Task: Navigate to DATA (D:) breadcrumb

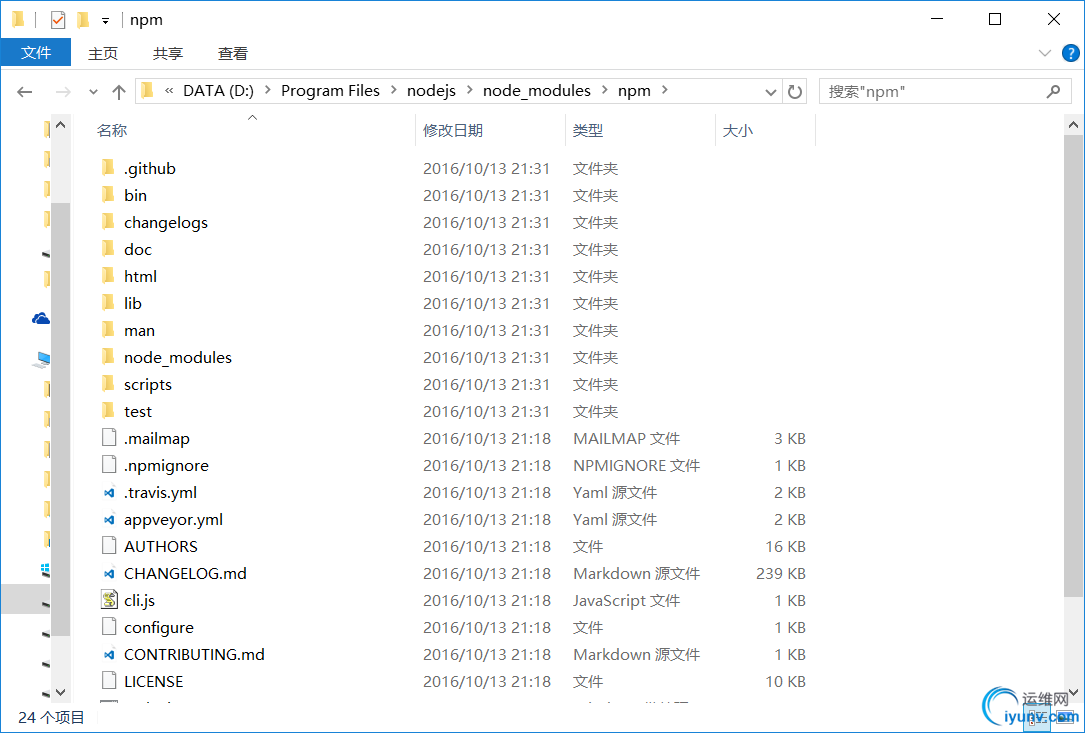Action: tap(219, 91)
